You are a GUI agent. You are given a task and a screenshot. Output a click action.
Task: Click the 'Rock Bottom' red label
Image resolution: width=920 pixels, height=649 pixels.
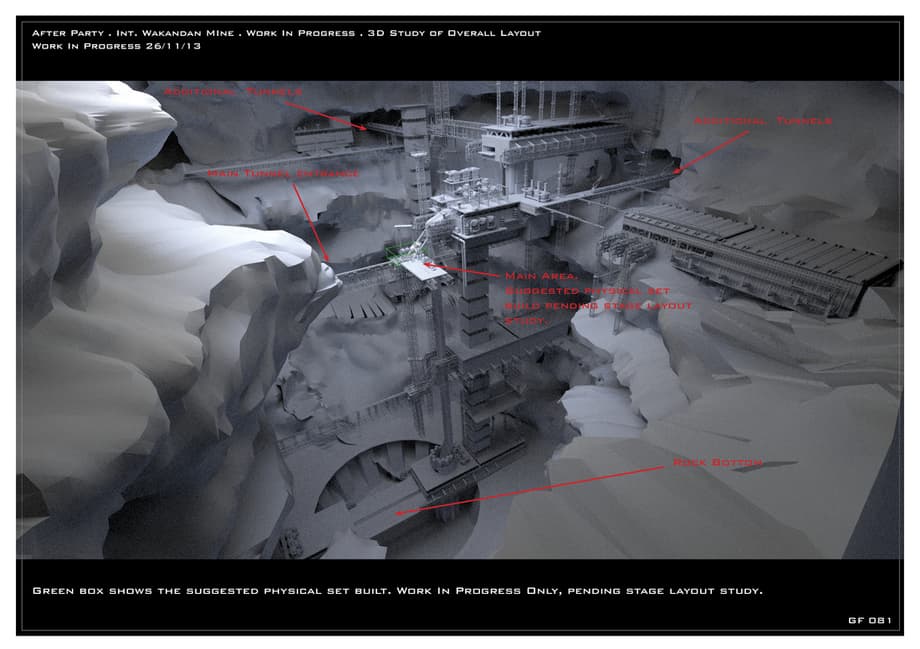717,462
